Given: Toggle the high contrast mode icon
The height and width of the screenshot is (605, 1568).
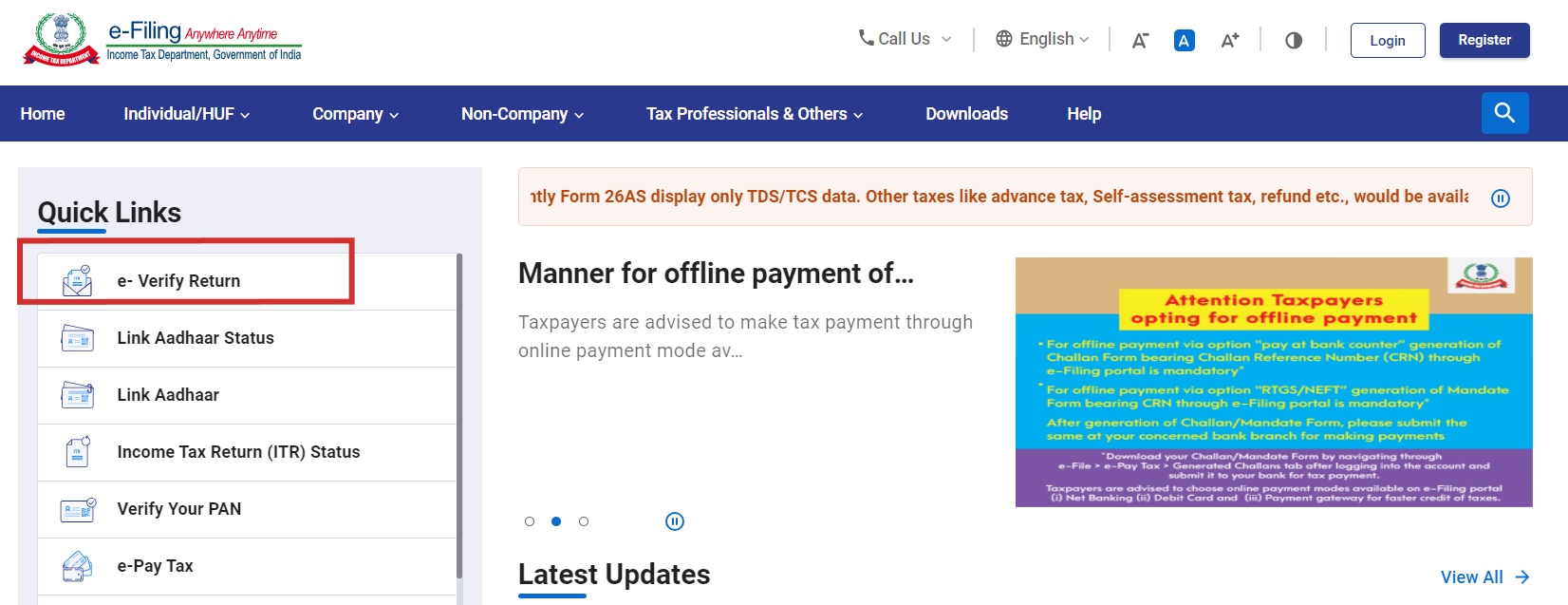Looking at the screenshot, I should pyautogui.click(x=1293, y=40).
